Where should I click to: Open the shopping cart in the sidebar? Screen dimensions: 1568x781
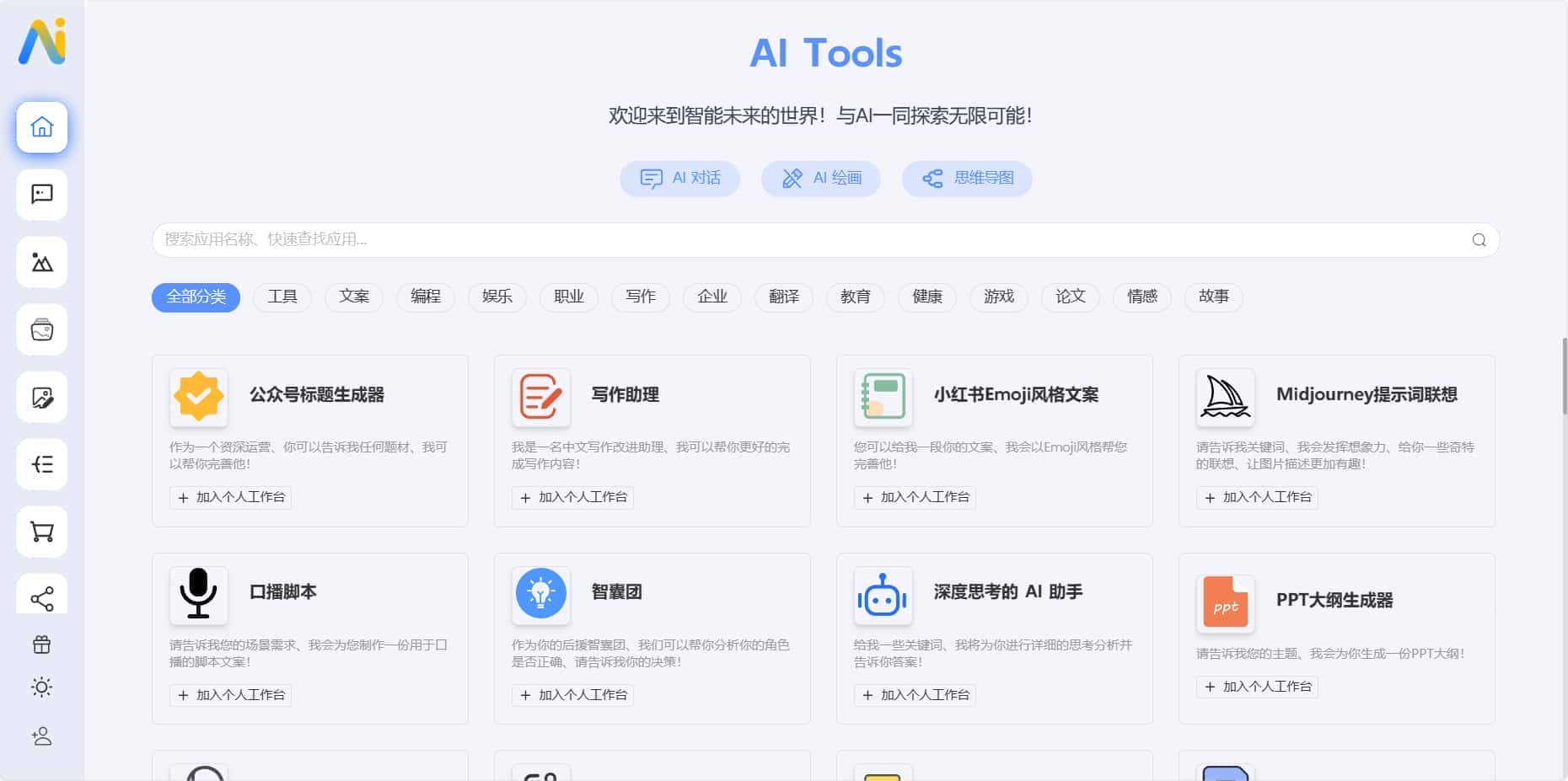[41, 532]
